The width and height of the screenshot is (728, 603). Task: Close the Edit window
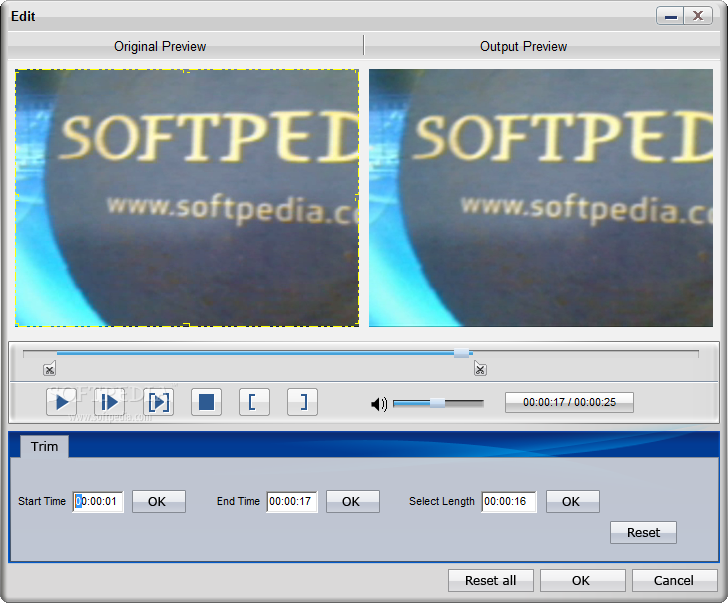(x=698, y=17)
